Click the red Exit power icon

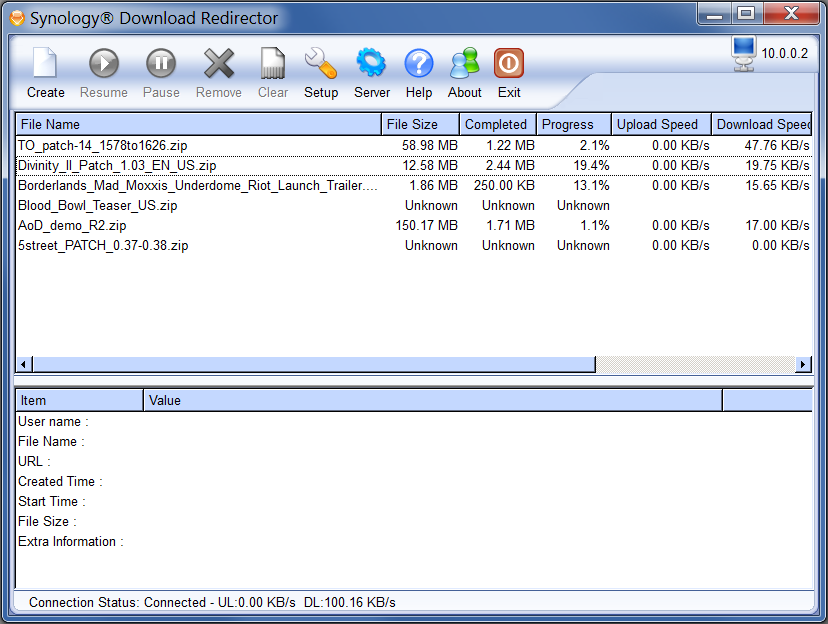pyautogui.click(x=509, y=63)
